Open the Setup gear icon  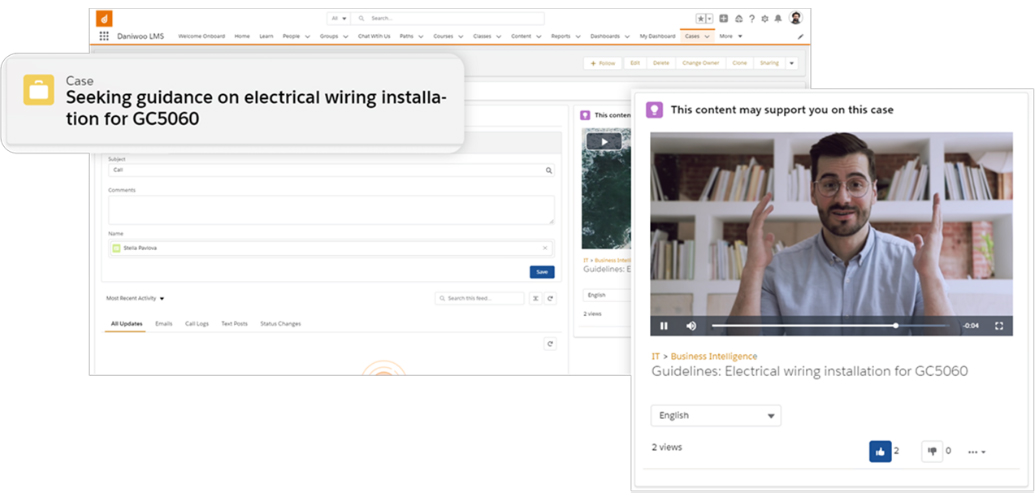765,19
